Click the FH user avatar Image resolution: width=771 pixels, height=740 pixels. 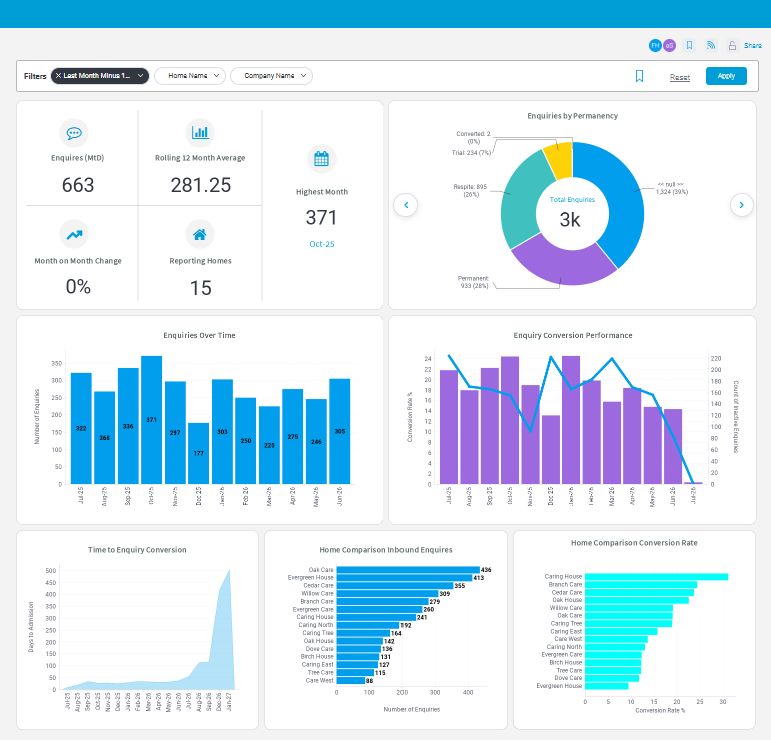[655, 45]
